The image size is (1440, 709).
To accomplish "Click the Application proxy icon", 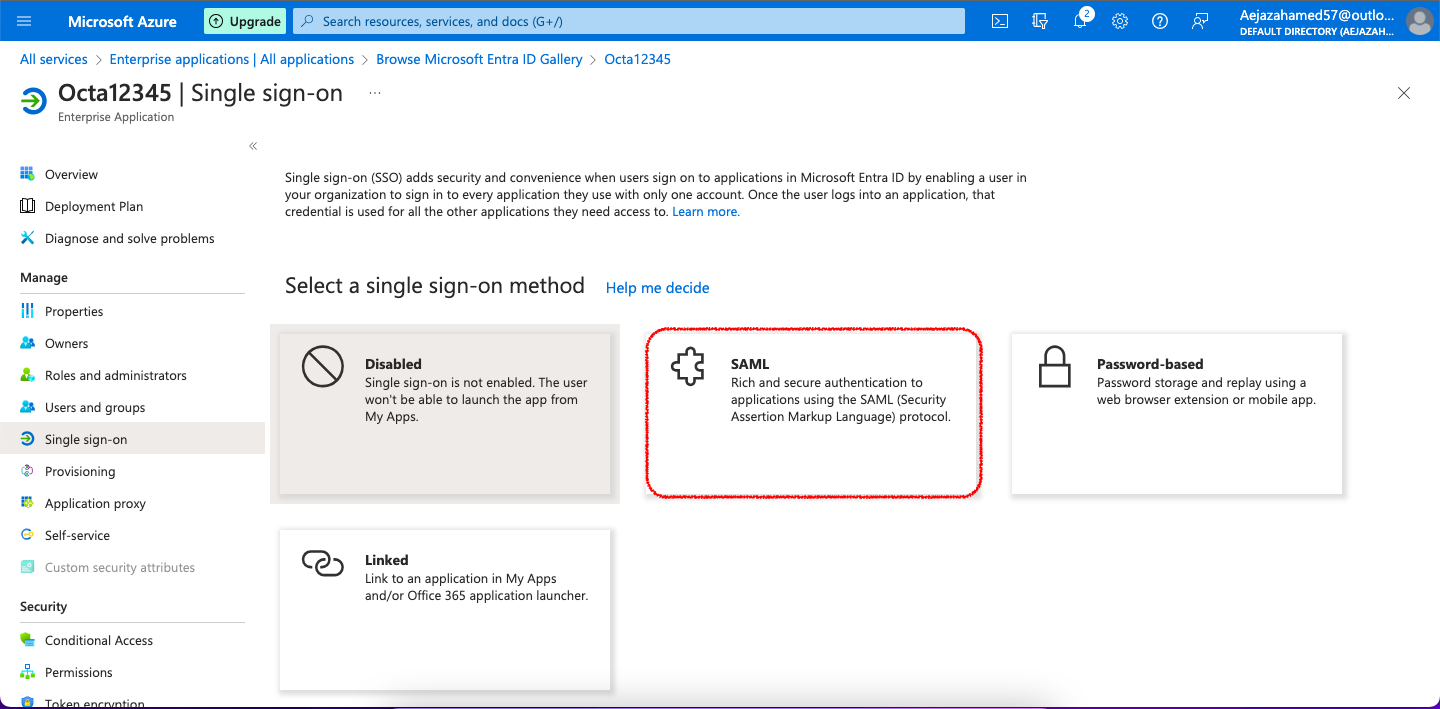I will 27,503.
